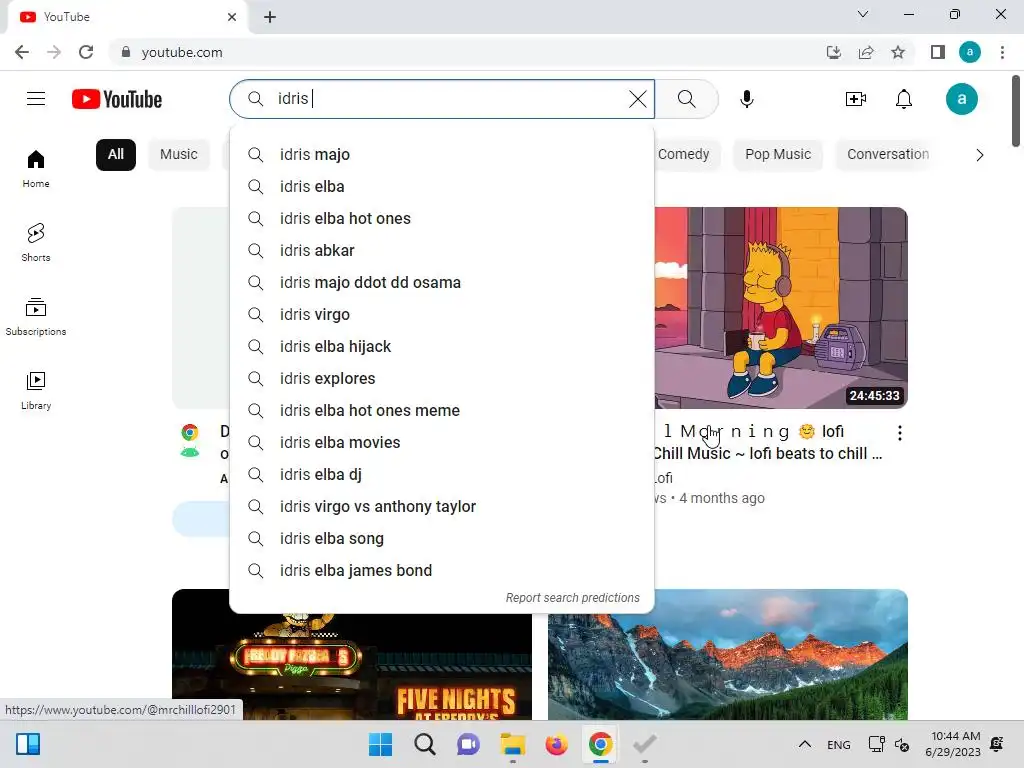Click the browser back arrow

click(x=22, y=52)
